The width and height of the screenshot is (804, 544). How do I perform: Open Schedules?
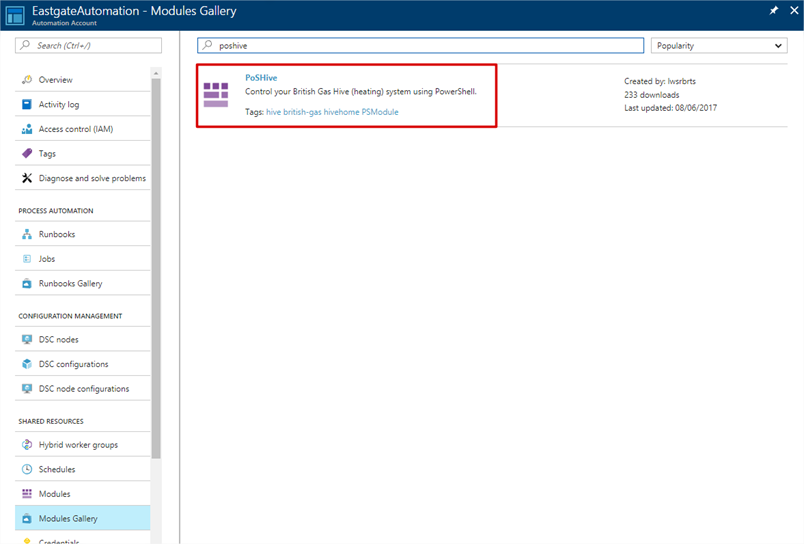click(x=83, y=469)
